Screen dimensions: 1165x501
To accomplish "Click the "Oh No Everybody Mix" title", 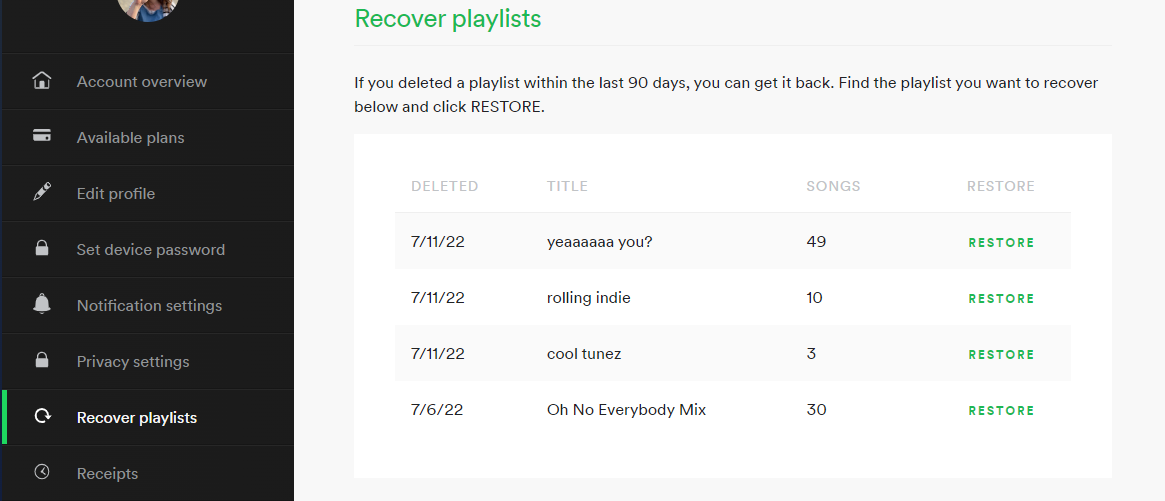I will [626, 410].
